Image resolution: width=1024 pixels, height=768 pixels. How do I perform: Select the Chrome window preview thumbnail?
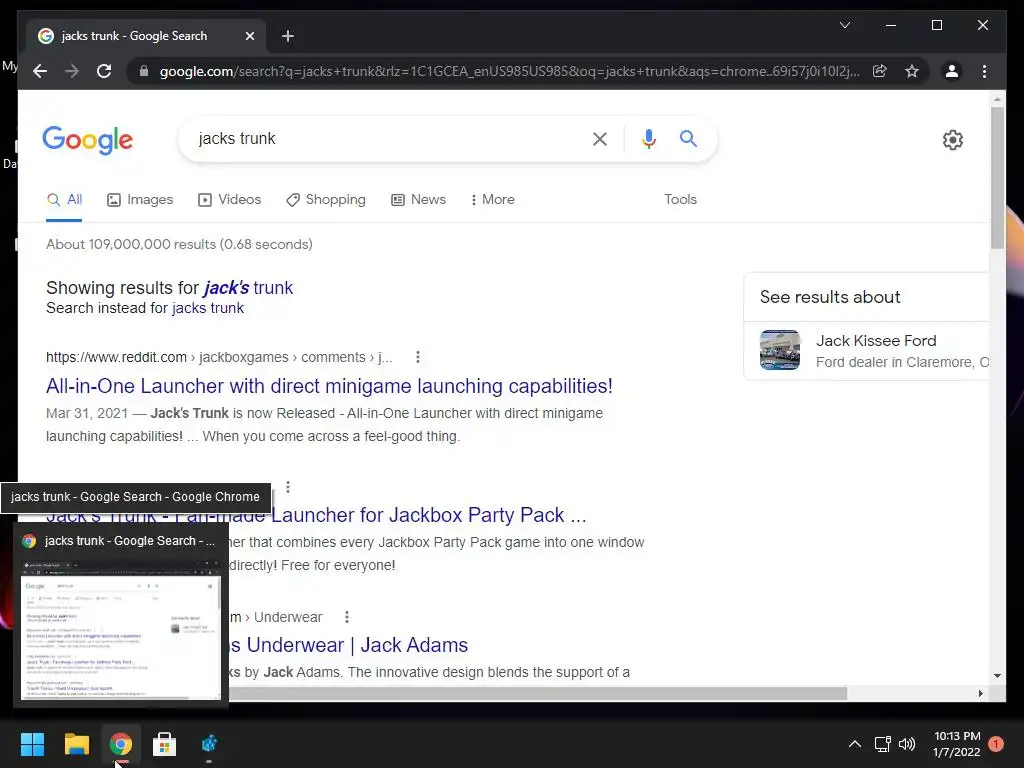click(121, 629)
